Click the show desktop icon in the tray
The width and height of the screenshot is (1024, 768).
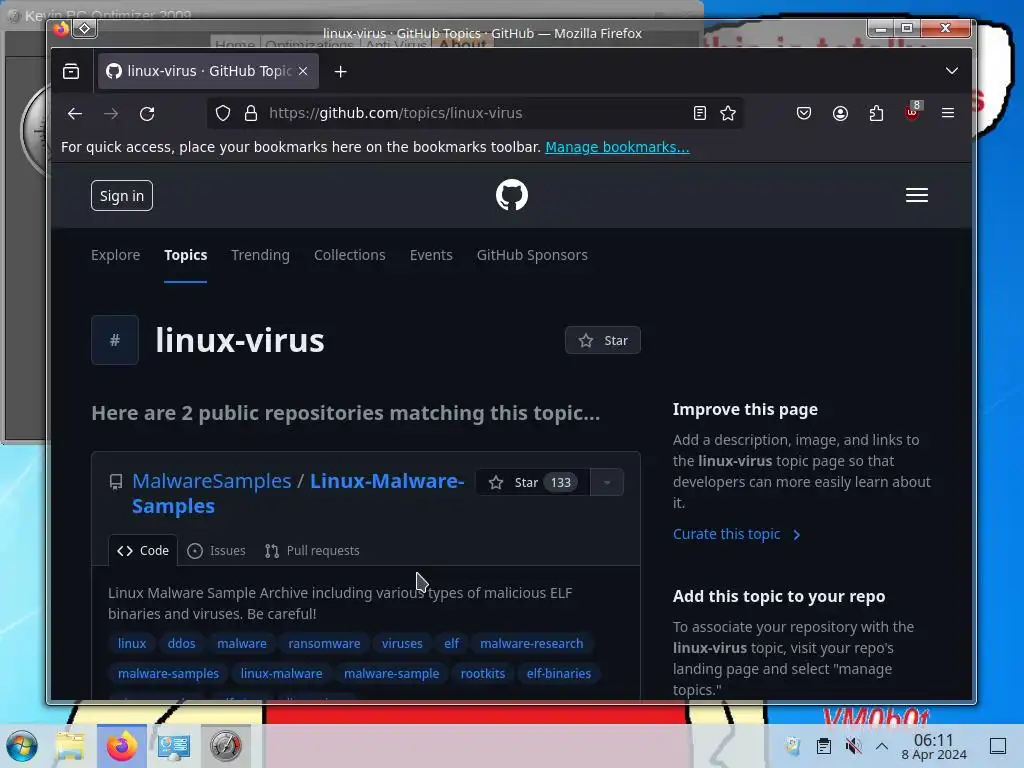[998, 746]
